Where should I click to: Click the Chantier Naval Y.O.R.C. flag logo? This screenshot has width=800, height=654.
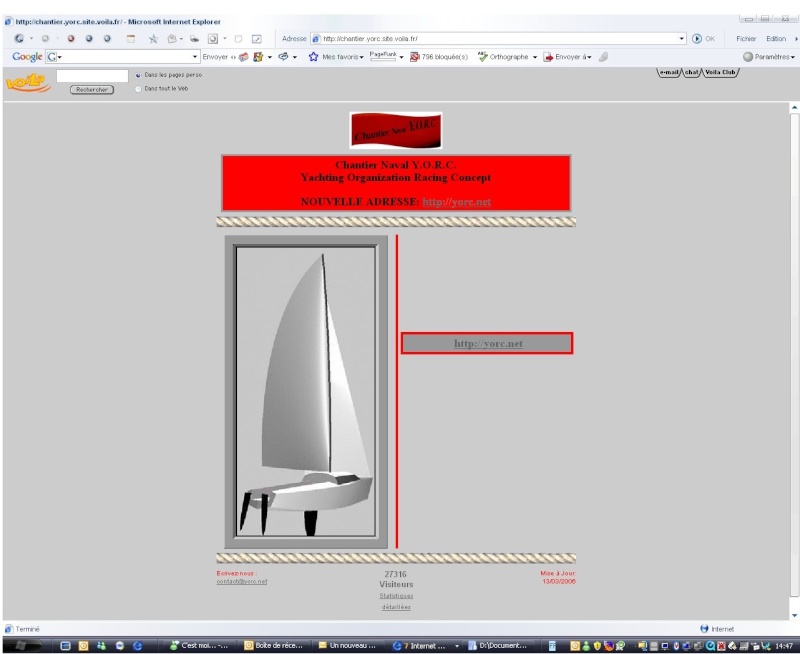tap(396, 131)
